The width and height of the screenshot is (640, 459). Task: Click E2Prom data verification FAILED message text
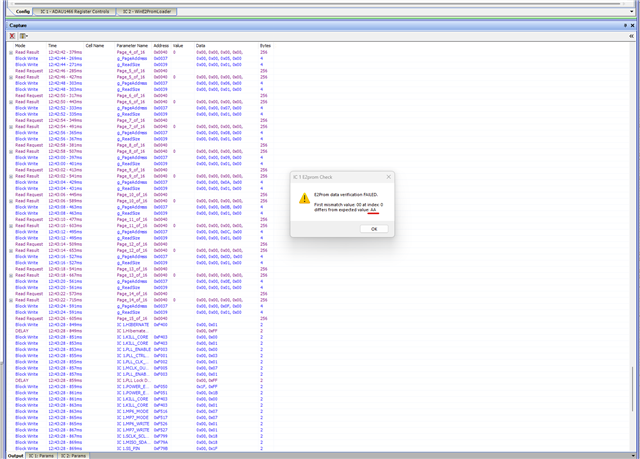pos(346,195)
